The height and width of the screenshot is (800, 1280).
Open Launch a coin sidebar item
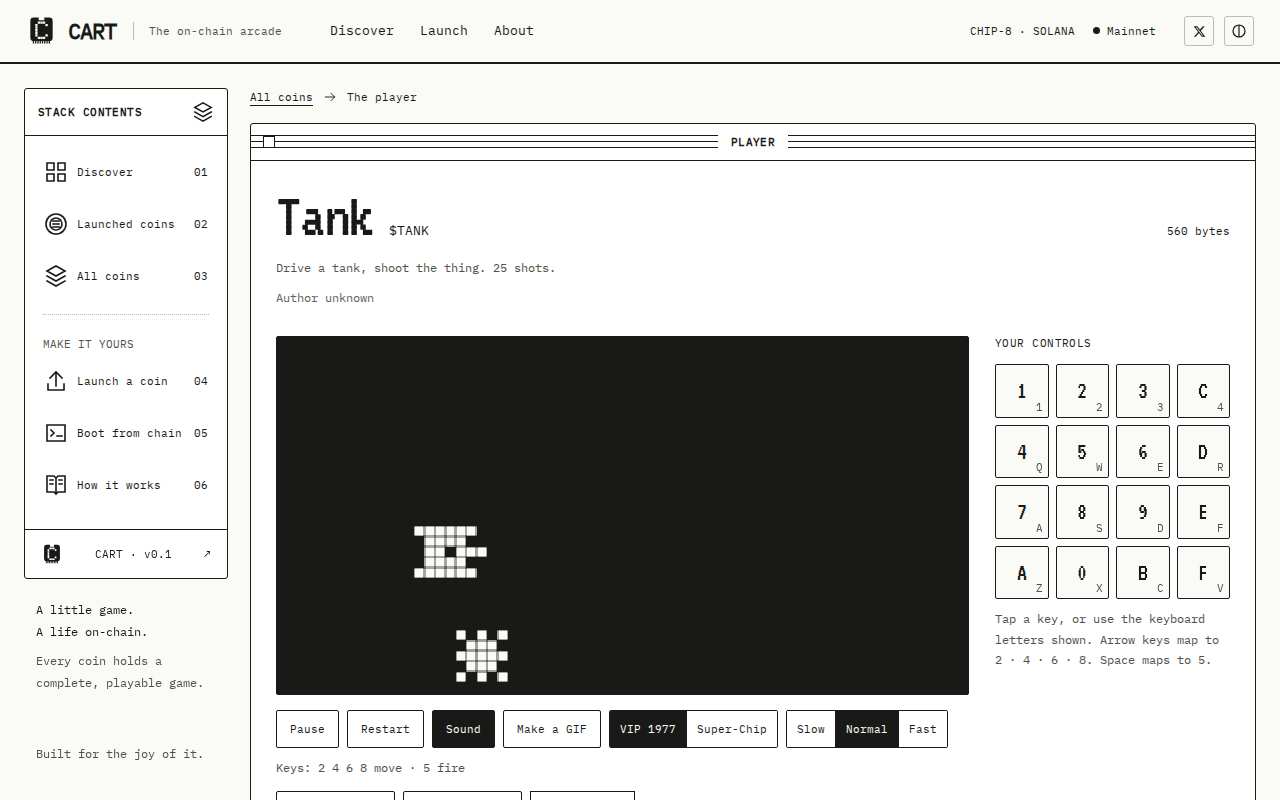(x=126, y=381)
